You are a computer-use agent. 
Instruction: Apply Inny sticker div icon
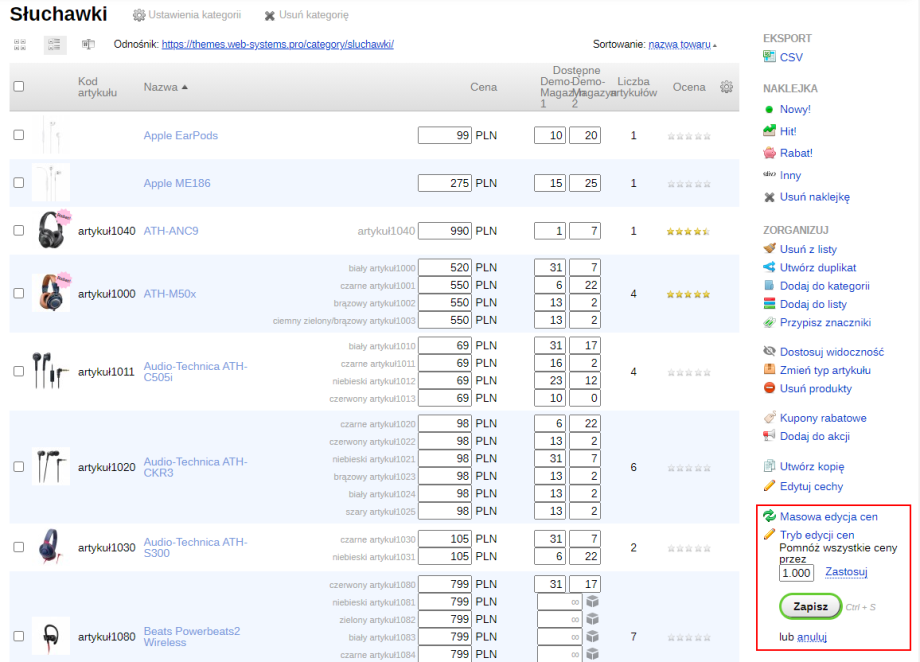(x=769, y=174)
